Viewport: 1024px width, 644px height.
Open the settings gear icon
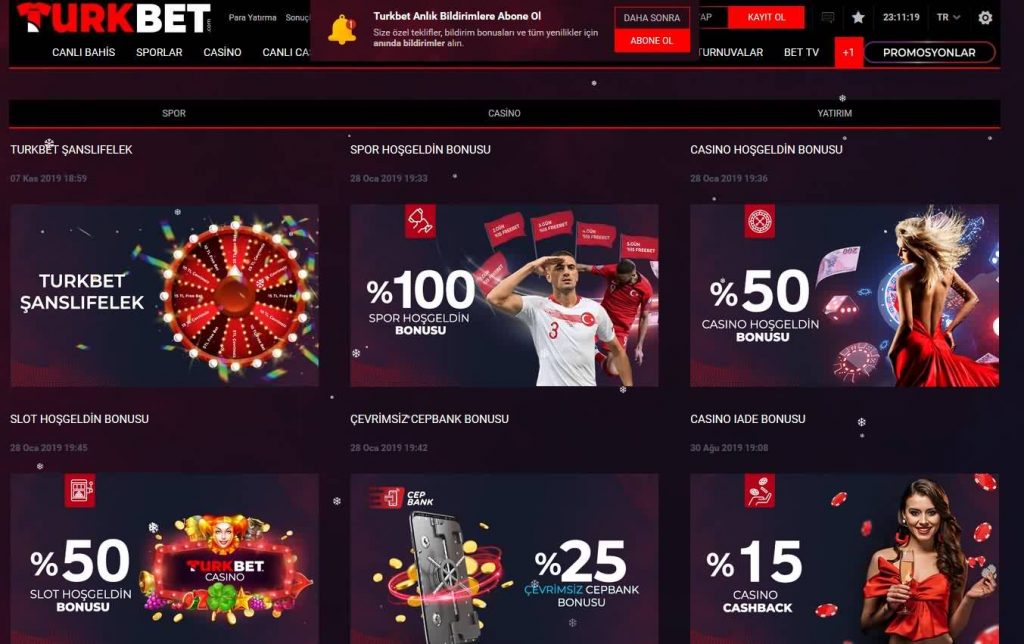985,18
